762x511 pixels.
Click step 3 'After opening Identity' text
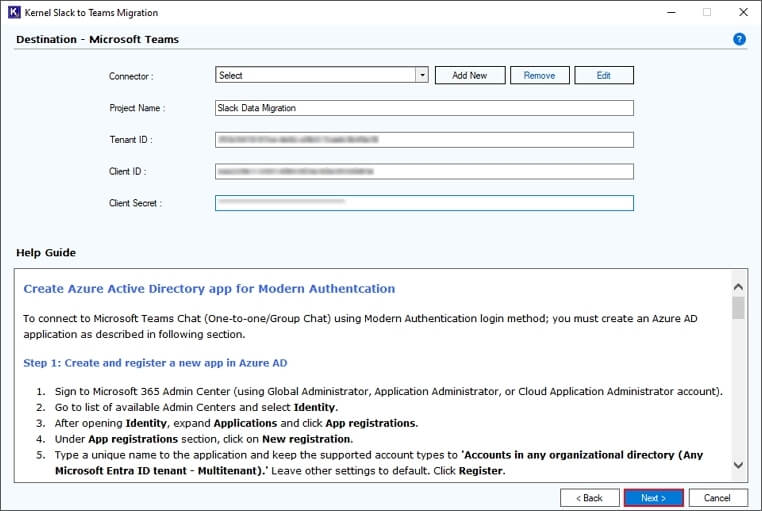236,423
